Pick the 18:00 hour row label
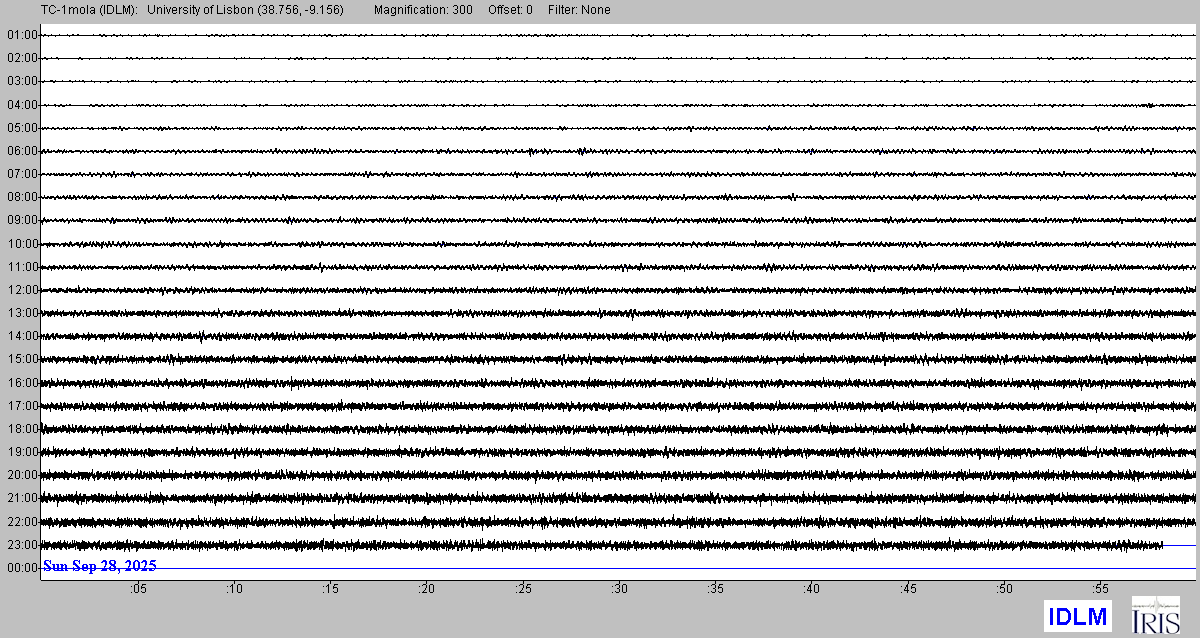The width and height of the screenshot is (1200, 638). pos(21,429)
